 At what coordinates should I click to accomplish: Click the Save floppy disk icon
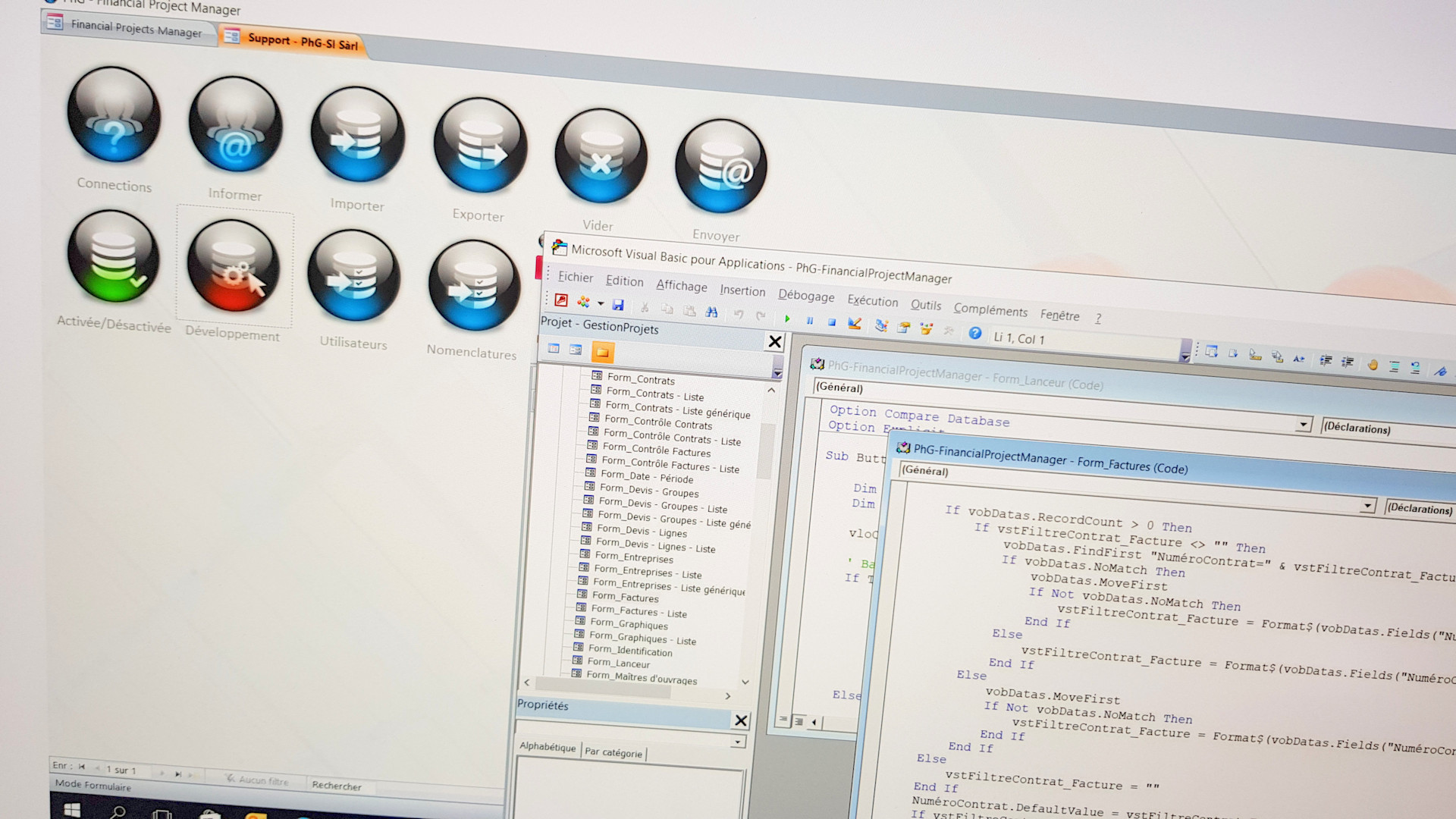coord(618,305)
